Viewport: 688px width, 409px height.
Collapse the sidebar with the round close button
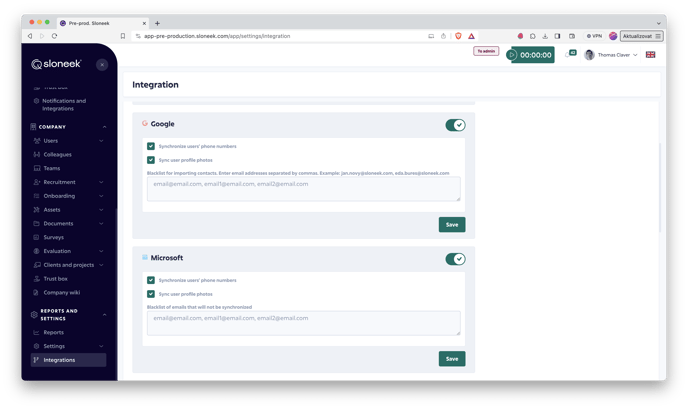tap(102, 65)
